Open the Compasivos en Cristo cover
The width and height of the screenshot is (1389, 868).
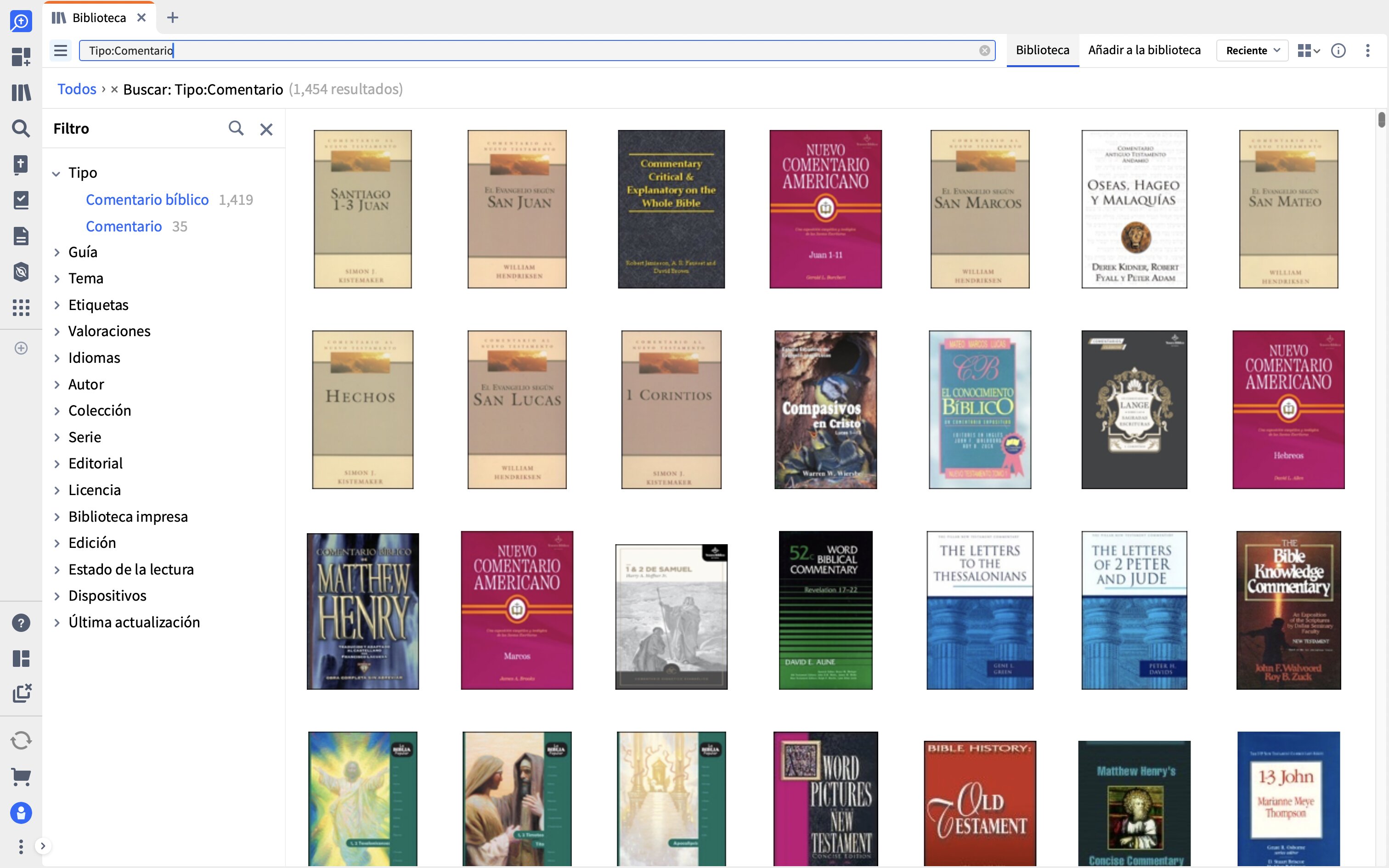click(x=825, y=409)
